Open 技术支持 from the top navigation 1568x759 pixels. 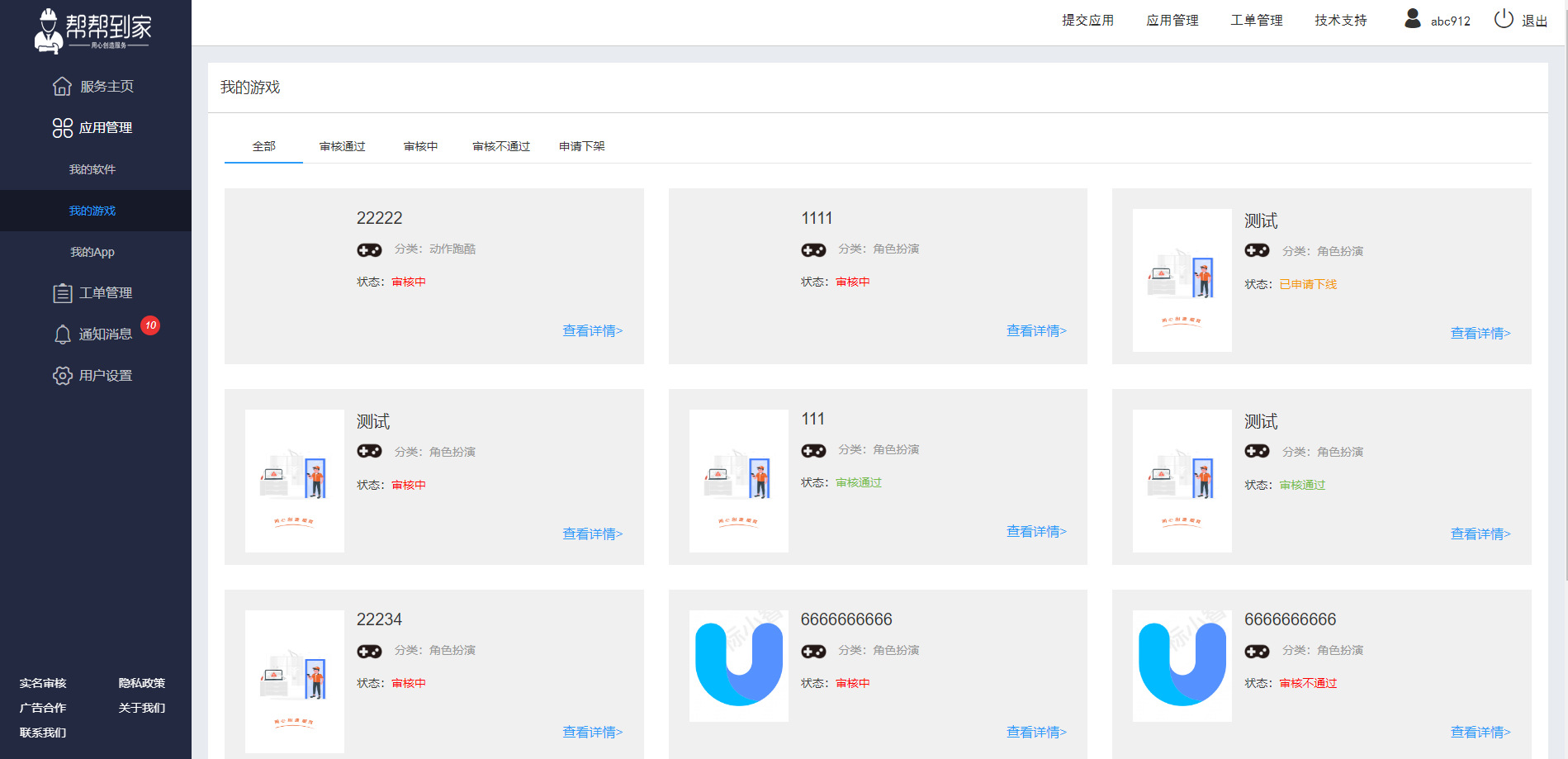(x=1339, y=19)
